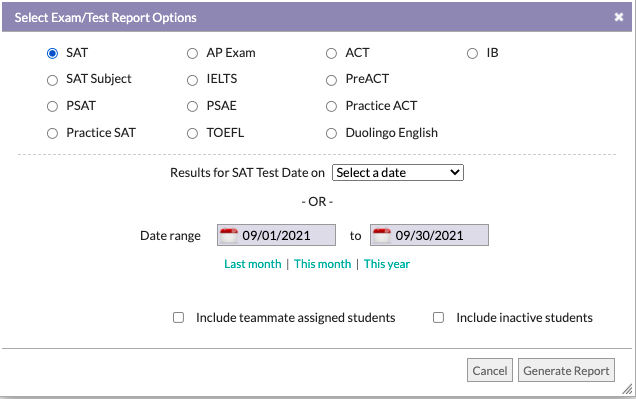Image resolution: width=636 pixels, height=399 pixels.
Task: Select the Practice ACT option
Action: 331,106
